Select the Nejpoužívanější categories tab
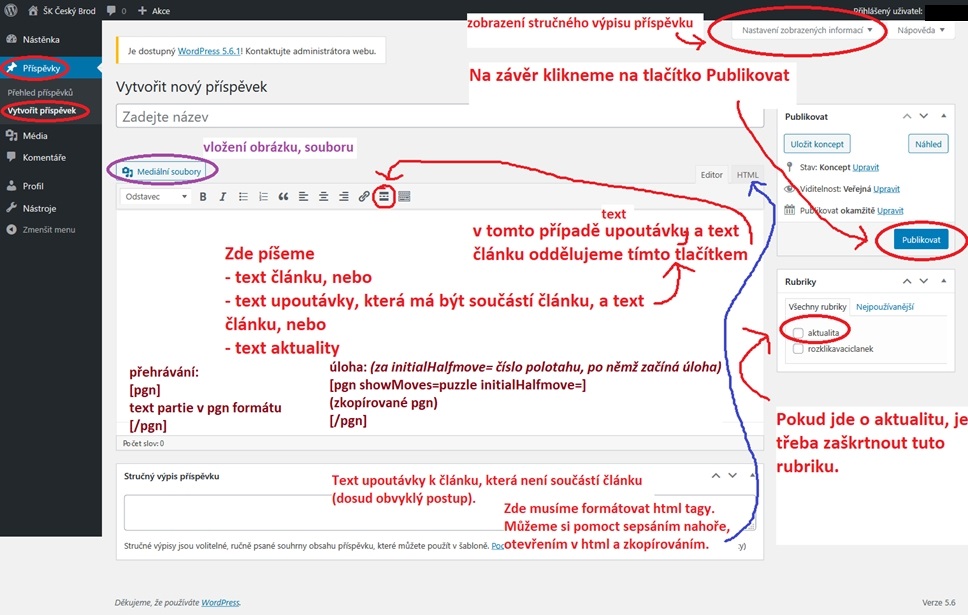This screenshot has width=968, height=615. point(885,307)
